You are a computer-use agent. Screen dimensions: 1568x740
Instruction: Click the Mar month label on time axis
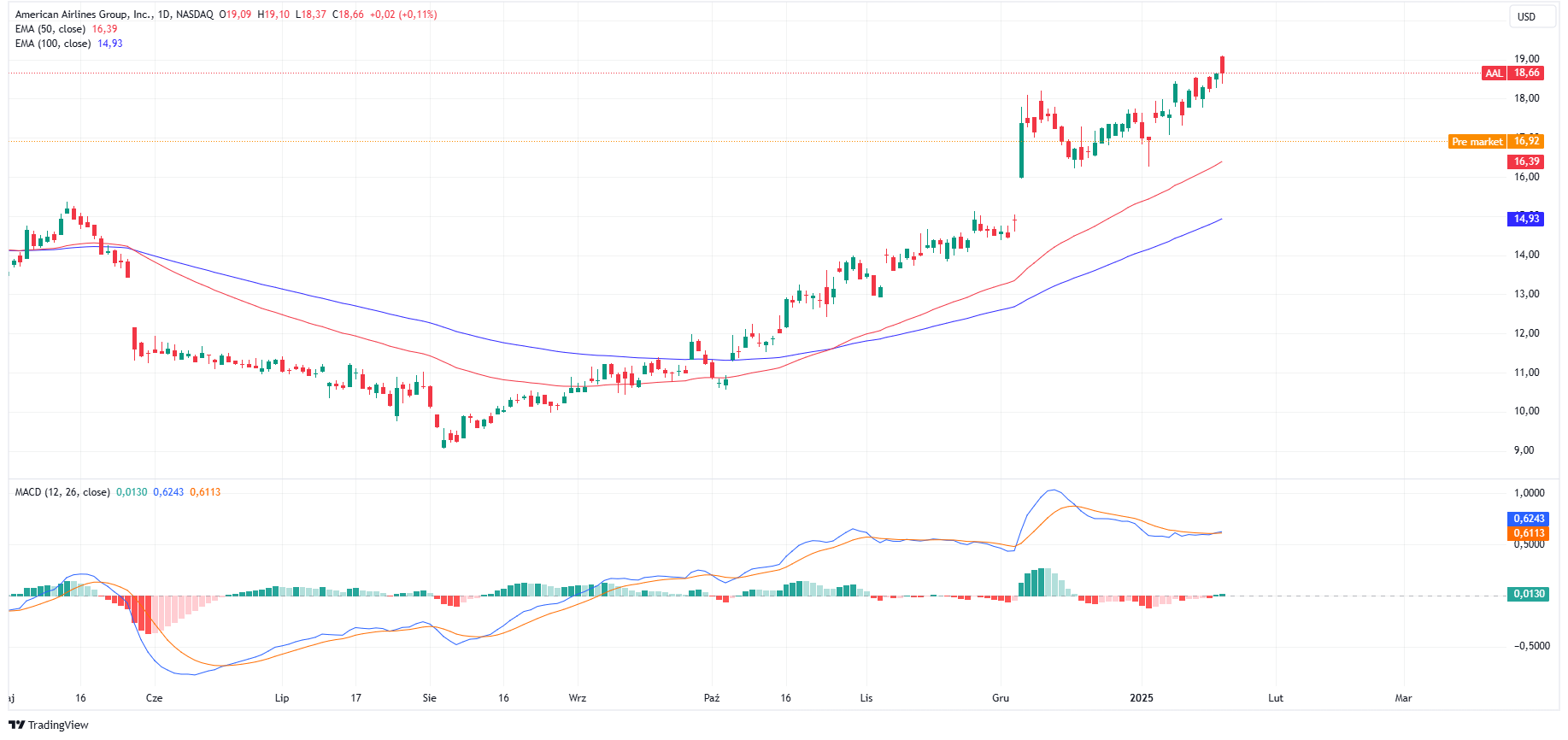click(1403, 698)
